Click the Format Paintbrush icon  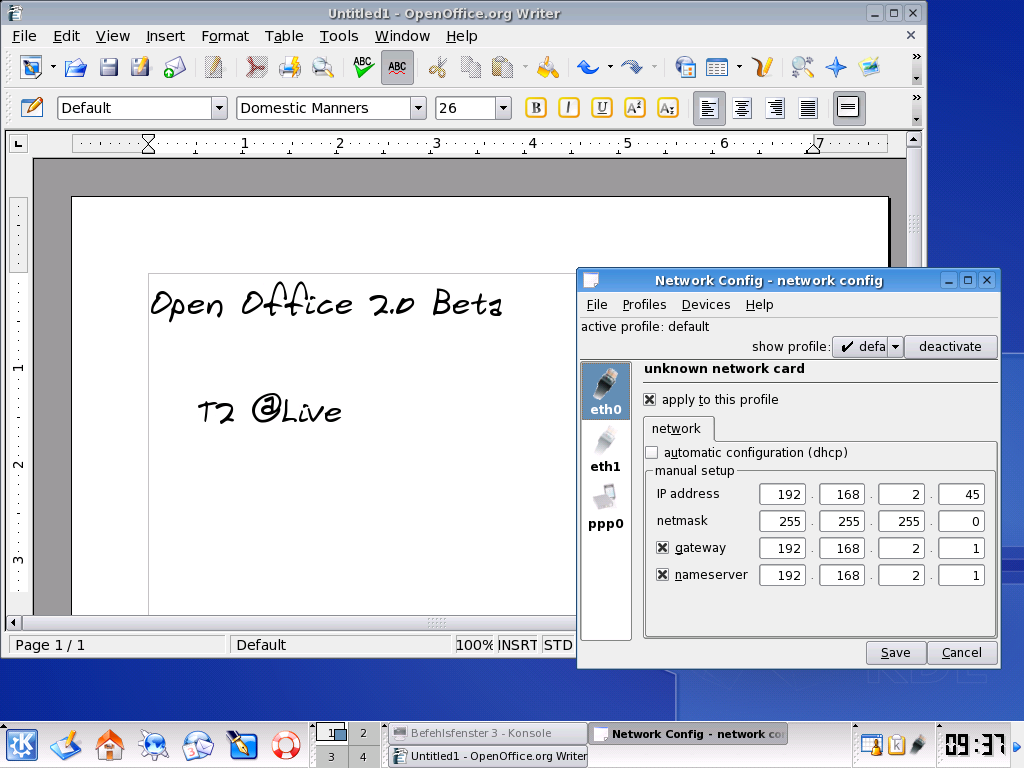pyautogui.click(x=548, y=67)
